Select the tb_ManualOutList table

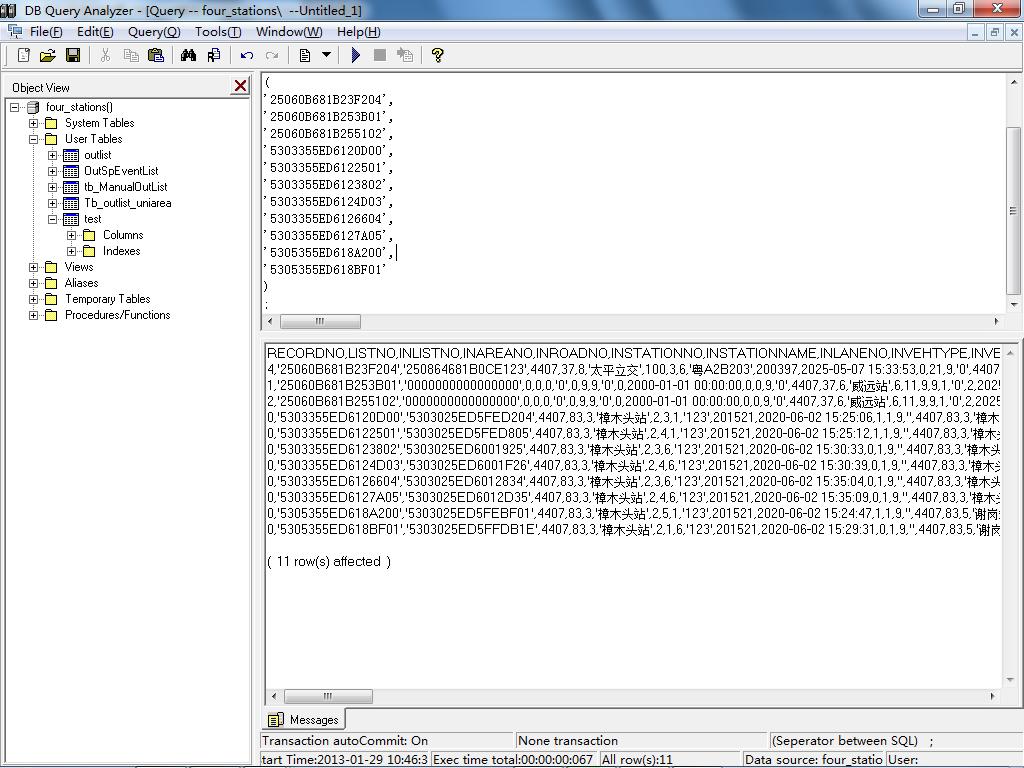coord(125,187)
